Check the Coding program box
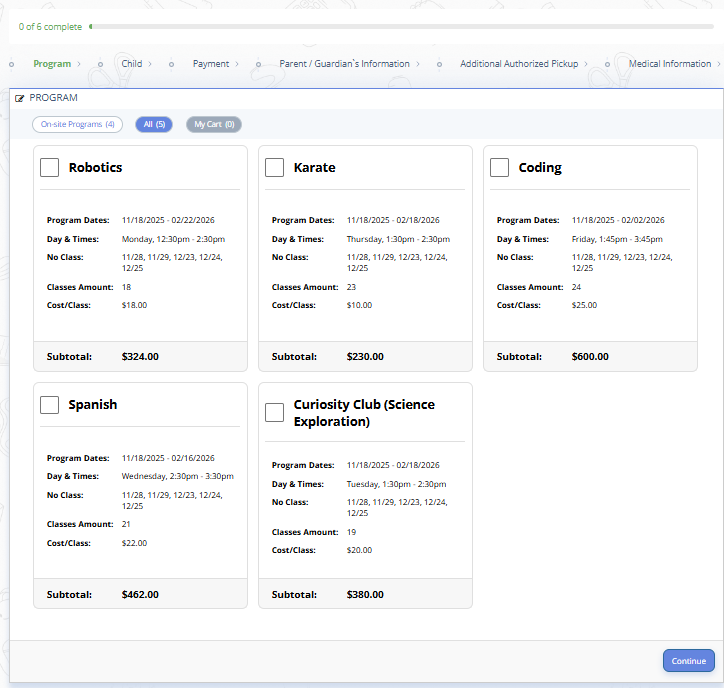This screenshot has height=688, width=724. click(x=499, y=167)
